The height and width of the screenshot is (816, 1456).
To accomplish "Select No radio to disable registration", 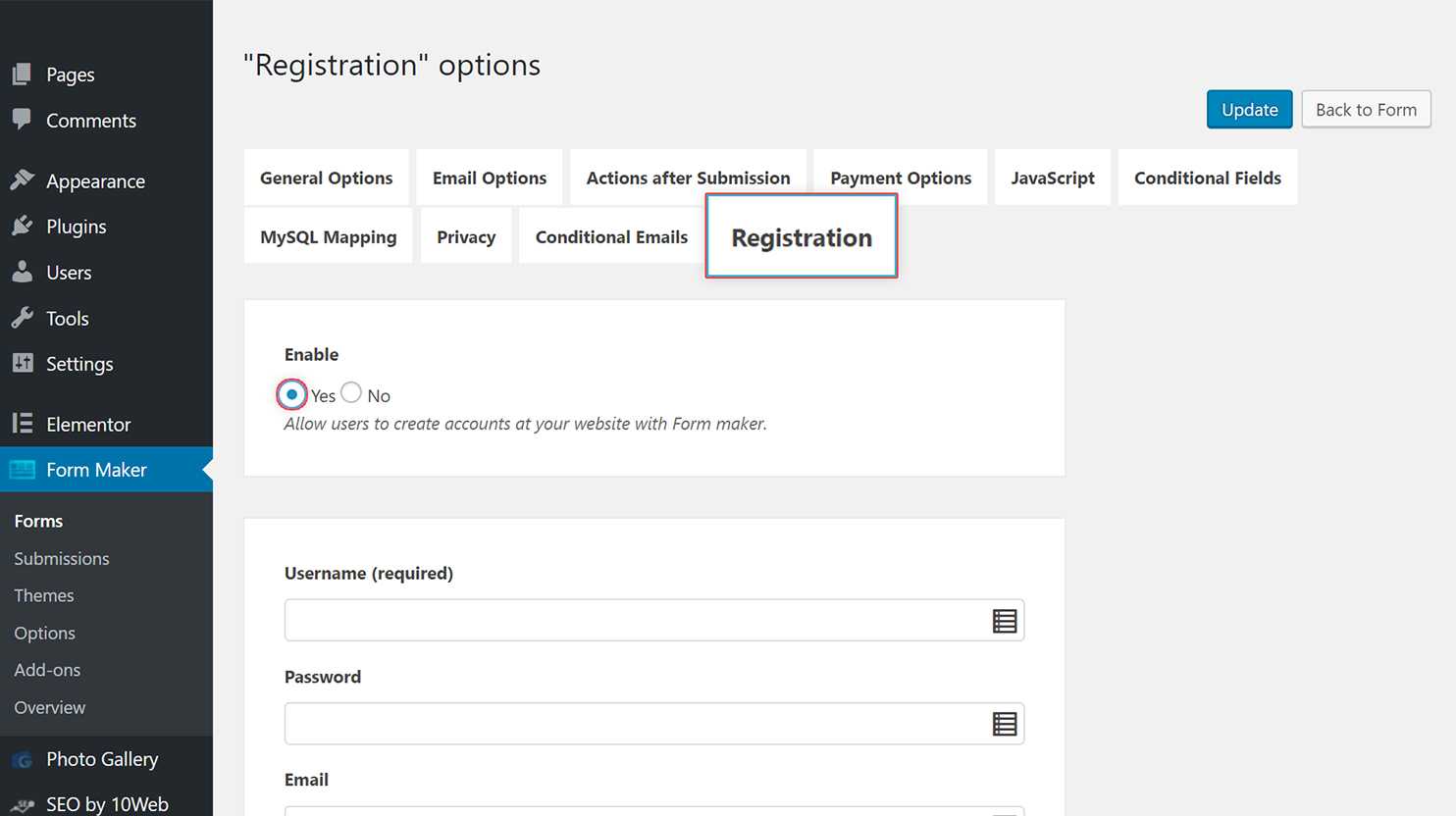I will click(351, 392).
